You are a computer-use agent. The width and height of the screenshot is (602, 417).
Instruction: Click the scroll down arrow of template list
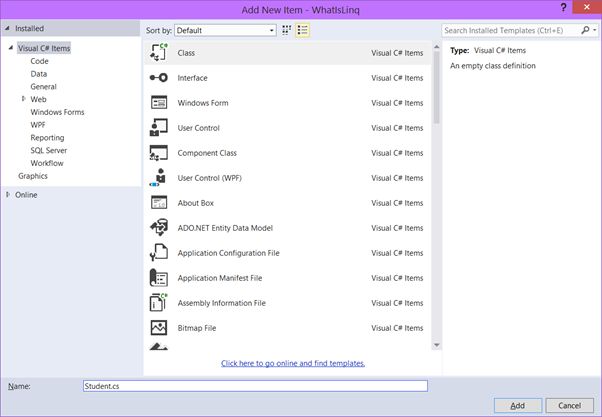pos(437,345)
